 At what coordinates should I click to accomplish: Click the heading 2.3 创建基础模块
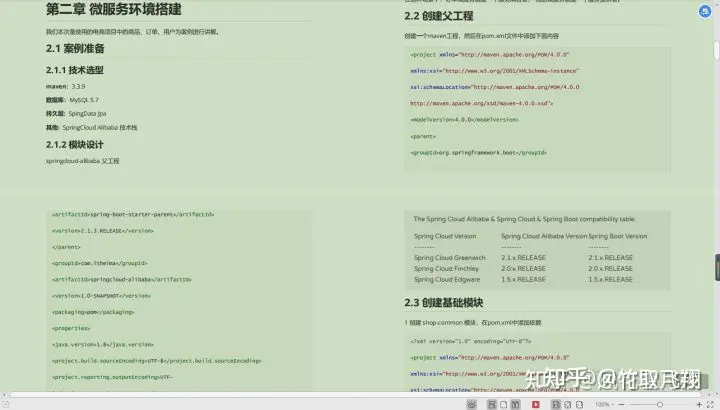point(444,303)
